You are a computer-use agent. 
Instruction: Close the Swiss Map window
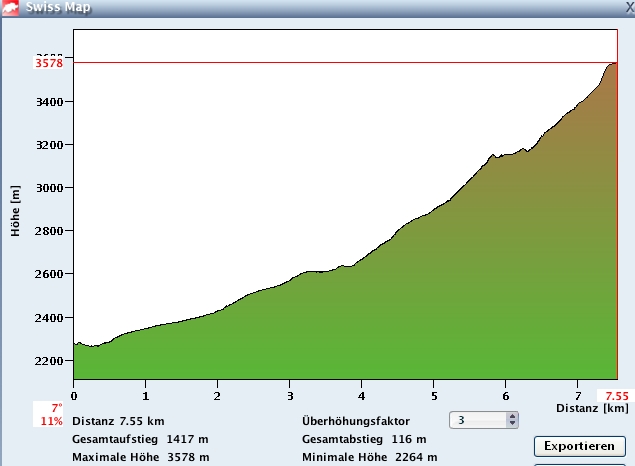pyautogui.click(x=628, y=6)
